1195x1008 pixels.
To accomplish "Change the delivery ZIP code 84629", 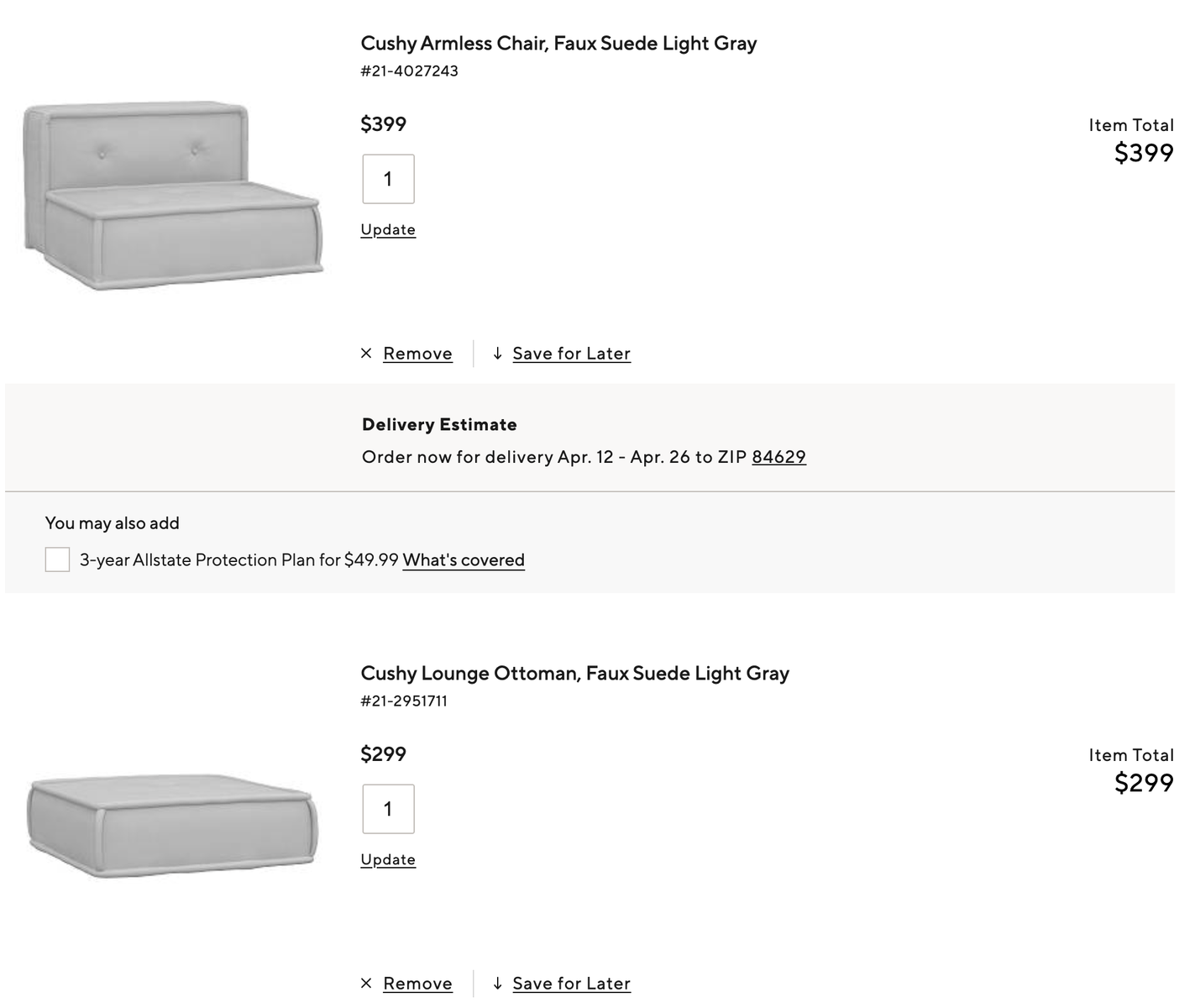I will click(x=778, y=457).
